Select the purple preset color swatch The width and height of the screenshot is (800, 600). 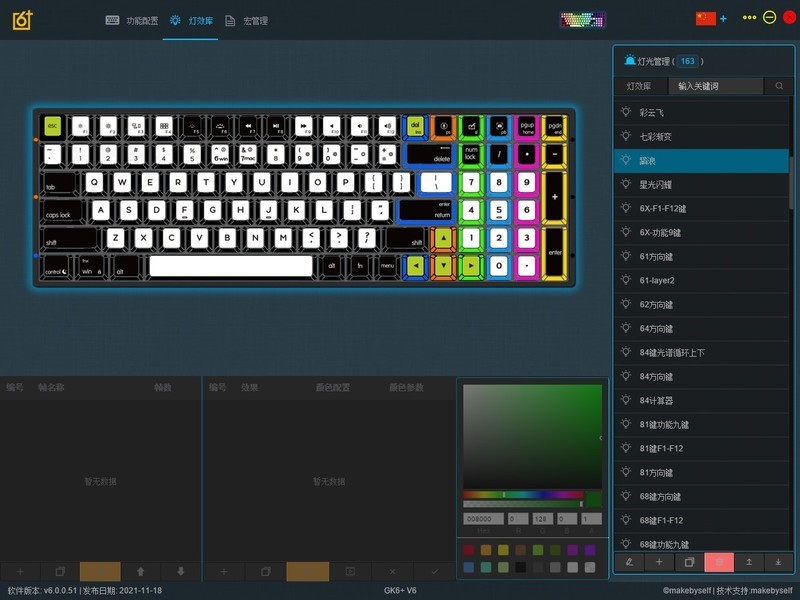(x=573, y=550)
